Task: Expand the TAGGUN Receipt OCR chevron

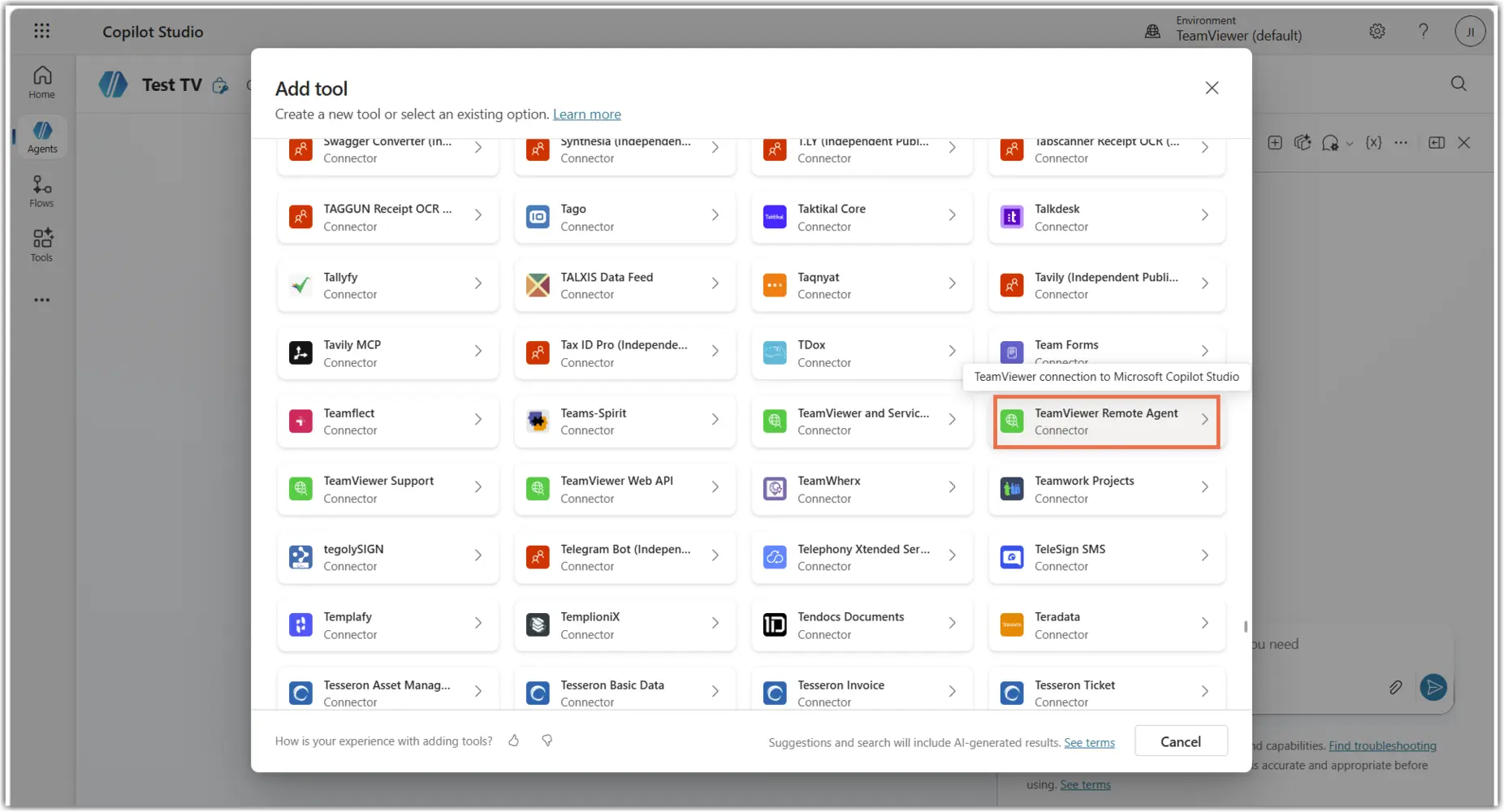Action: [478, 215]
